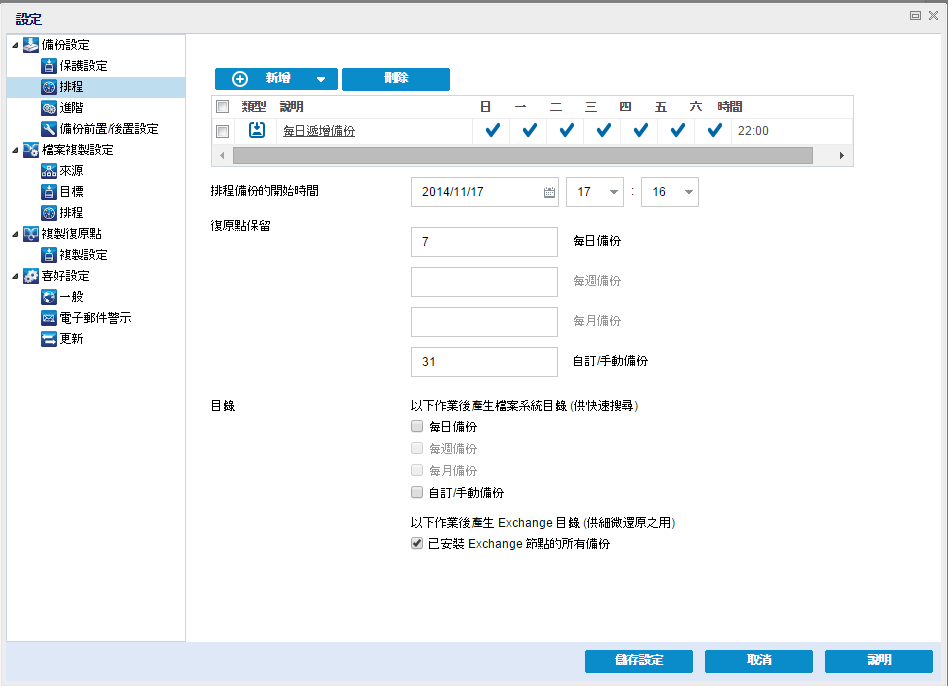
Task: Open the 每日遞增備份 schedule link
Action: [319, 131]
